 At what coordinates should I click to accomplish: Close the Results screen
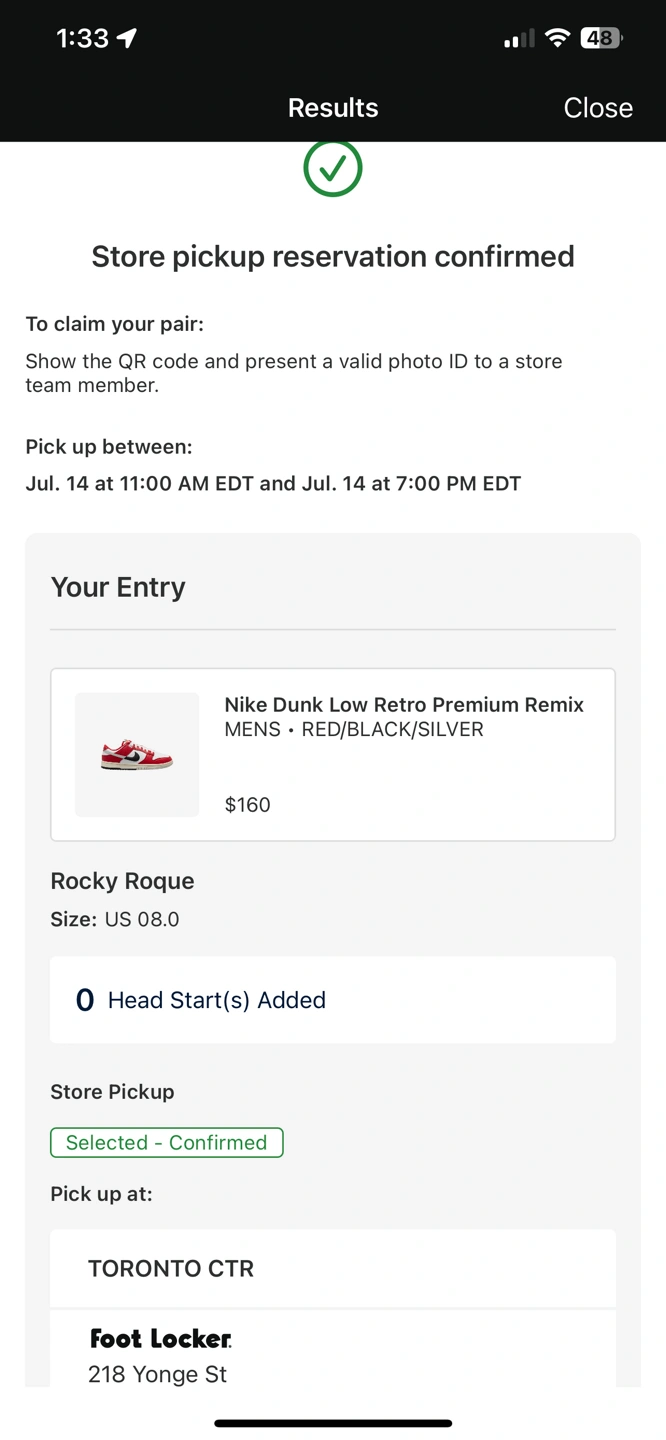pos(598,107)
